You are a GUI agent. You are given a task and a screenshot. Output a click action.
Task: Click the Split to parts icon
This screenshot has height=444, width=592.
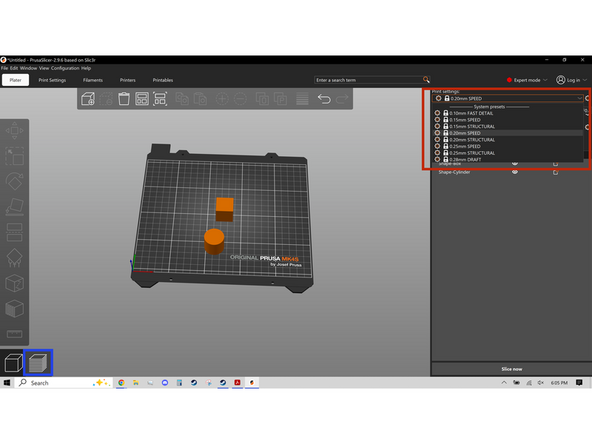tap(280, 99)
